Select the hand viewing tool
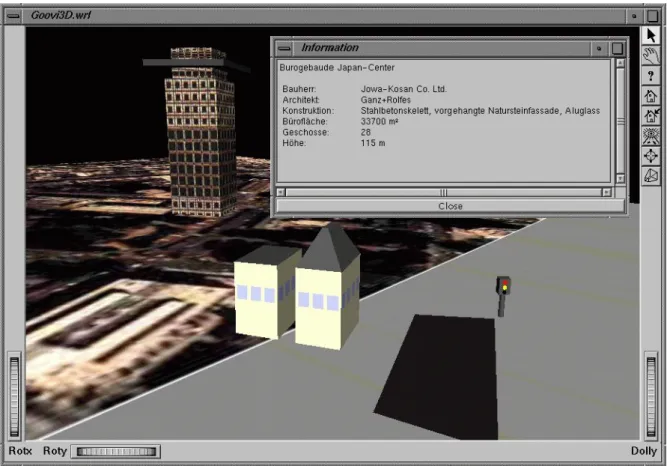The image size is (667, 466). (x=651, y=56)
